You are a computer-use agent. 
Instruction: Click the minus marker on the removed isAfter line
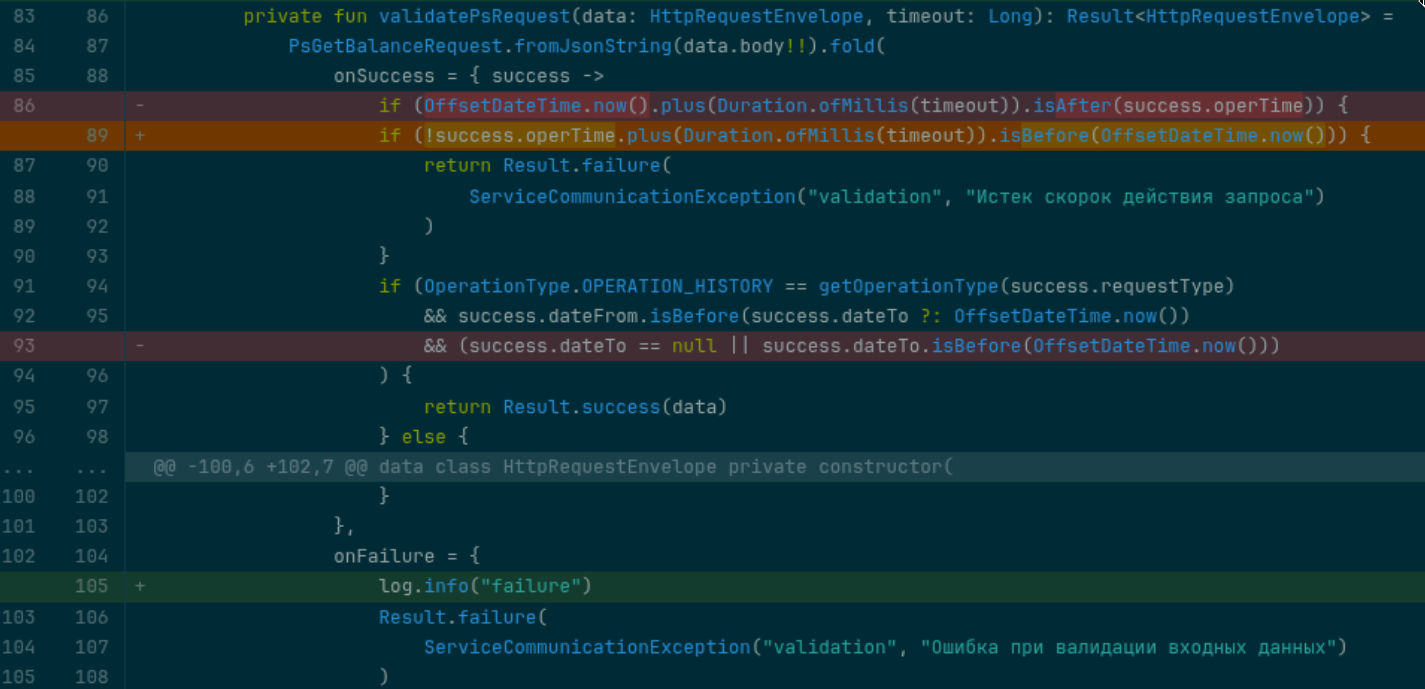pyautogui.click(x=139, y=106)
